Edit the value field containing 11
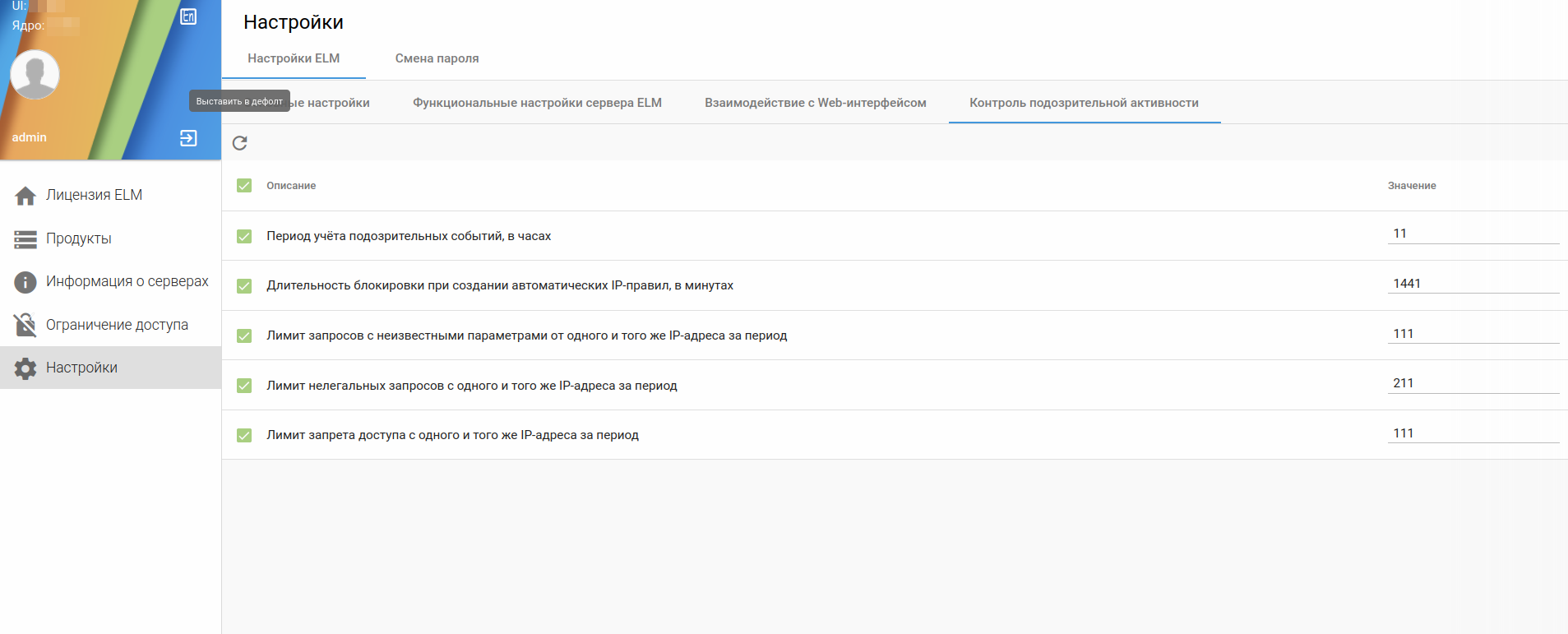This screenshot has width=1568, height=634. (x=1473, y=234)
